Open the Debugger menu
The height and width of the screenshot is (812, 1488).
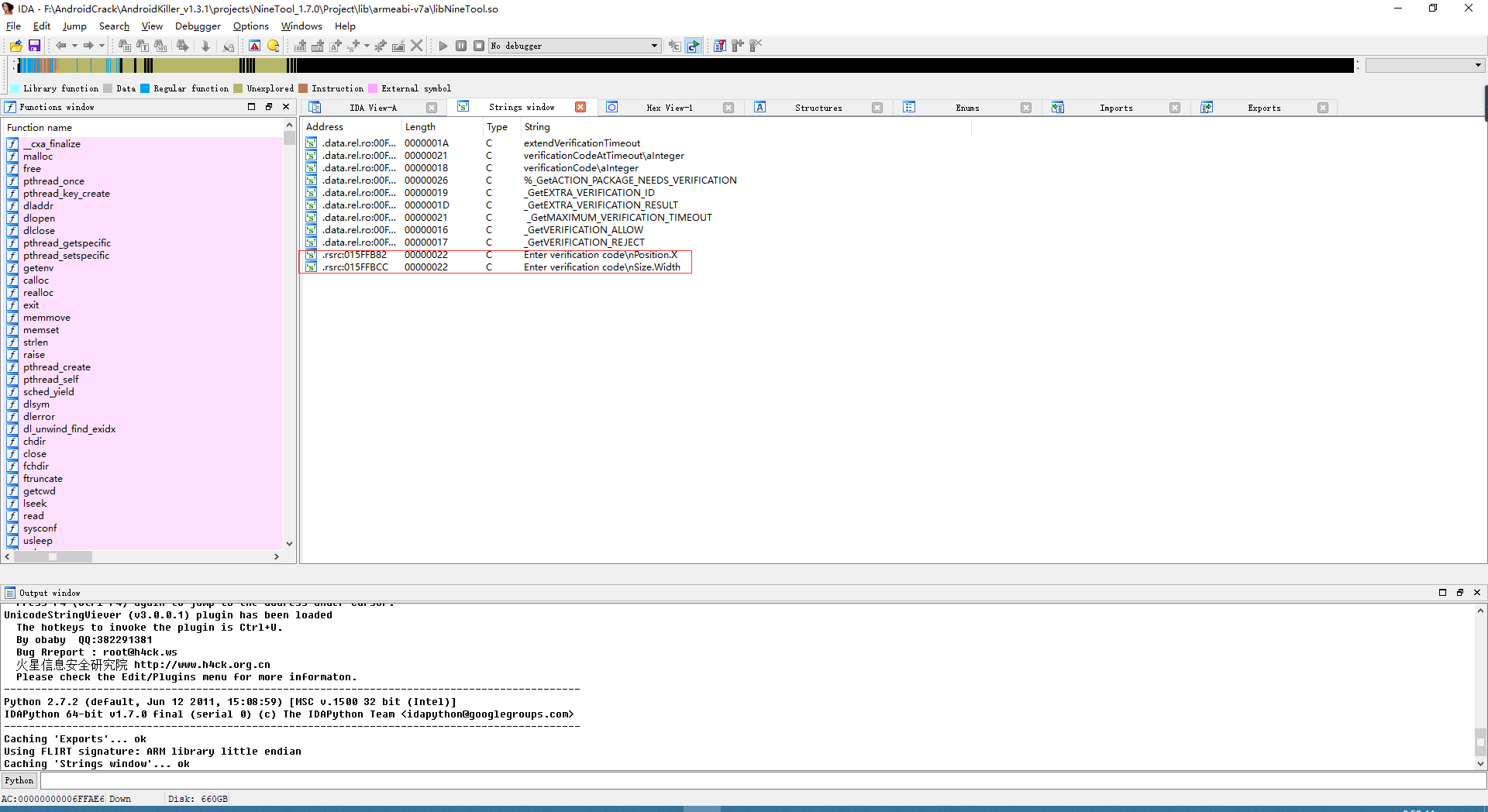click(x=198, y=26)
